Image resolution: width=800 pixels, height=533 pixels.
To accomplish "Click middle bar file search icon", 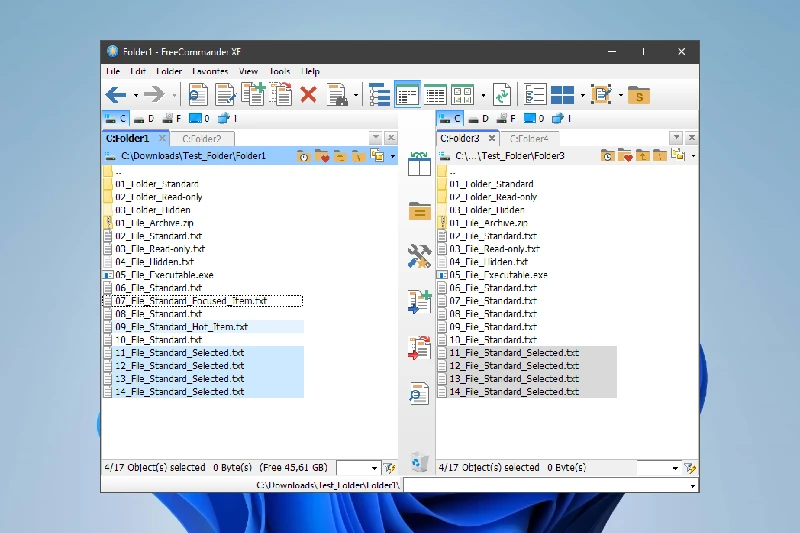I will tap(419, 393).
